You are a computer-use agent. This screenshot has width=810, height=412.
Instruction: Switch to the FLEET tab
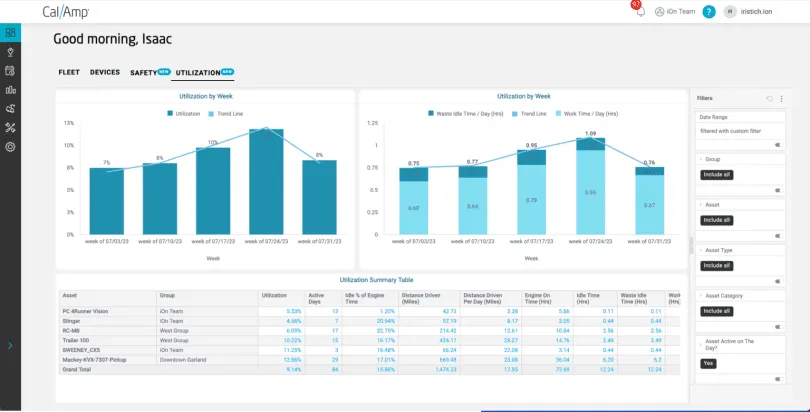pyautogui.click(x=69, y=72)
